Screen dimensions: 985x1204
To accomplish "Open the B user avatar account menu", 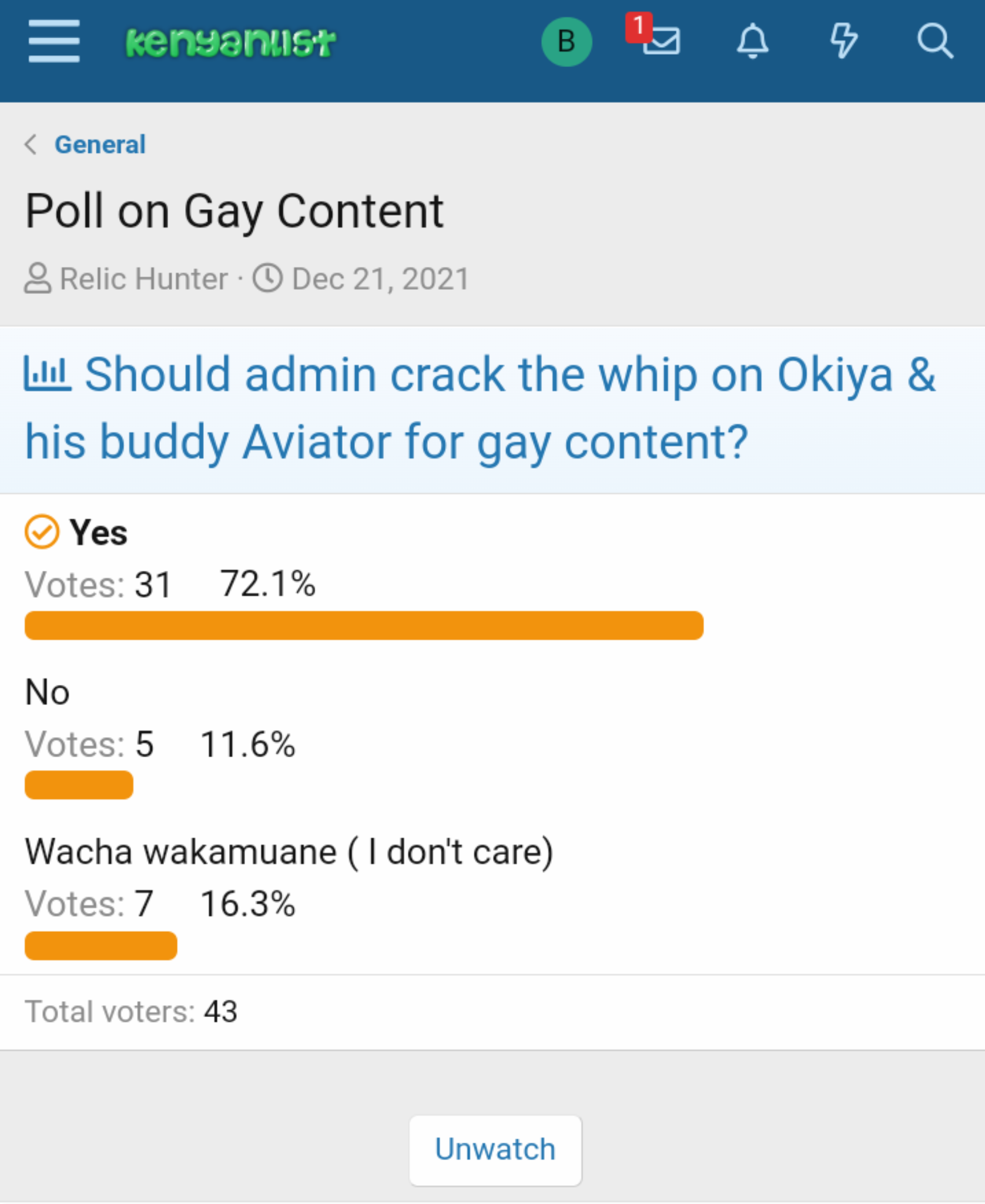I will [567, 42].
